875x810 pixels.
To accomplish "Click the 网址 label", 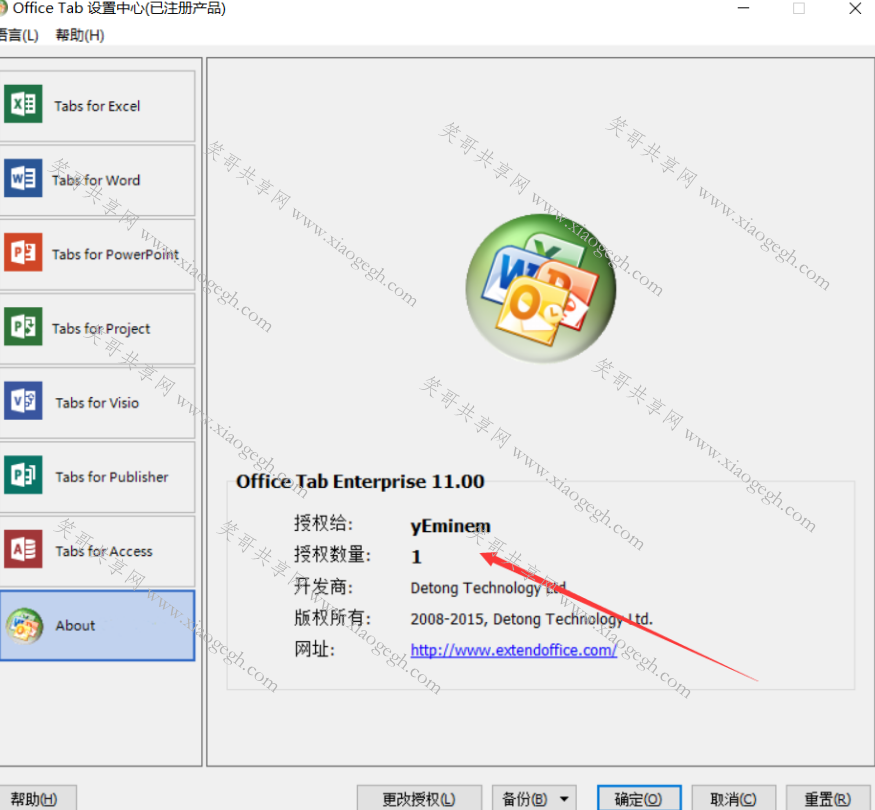I will 314,649.
